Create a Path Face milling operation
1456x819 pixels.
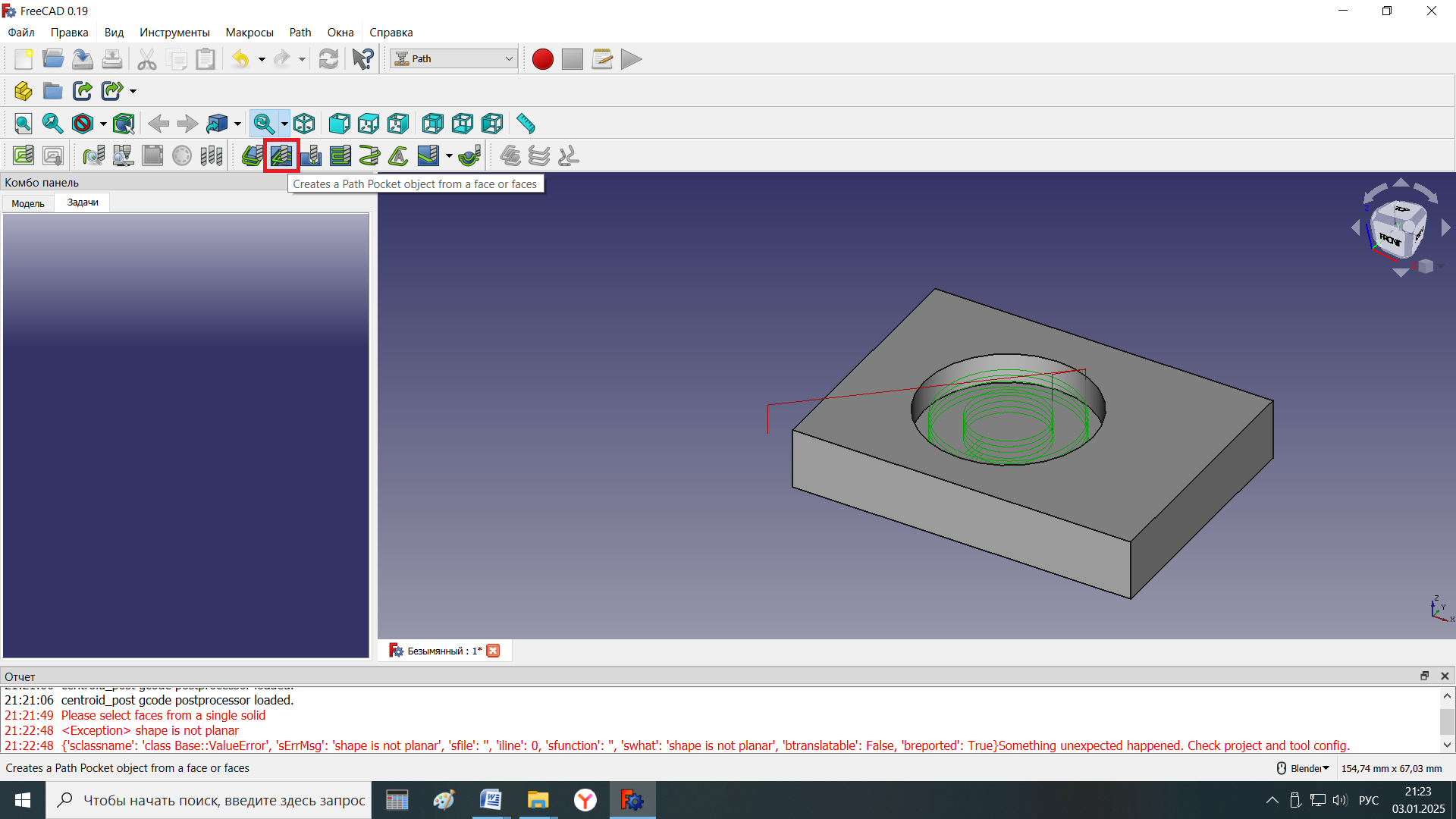(340, 156)
